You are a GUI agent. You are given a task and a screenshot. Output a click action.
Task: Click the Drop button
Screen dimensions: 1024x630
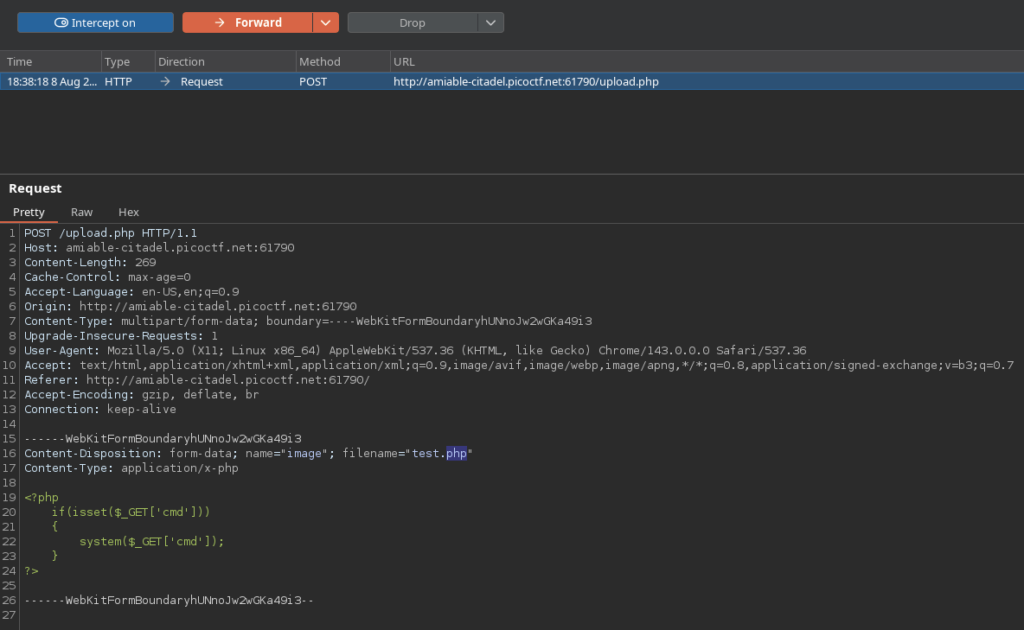coord(412,23)
